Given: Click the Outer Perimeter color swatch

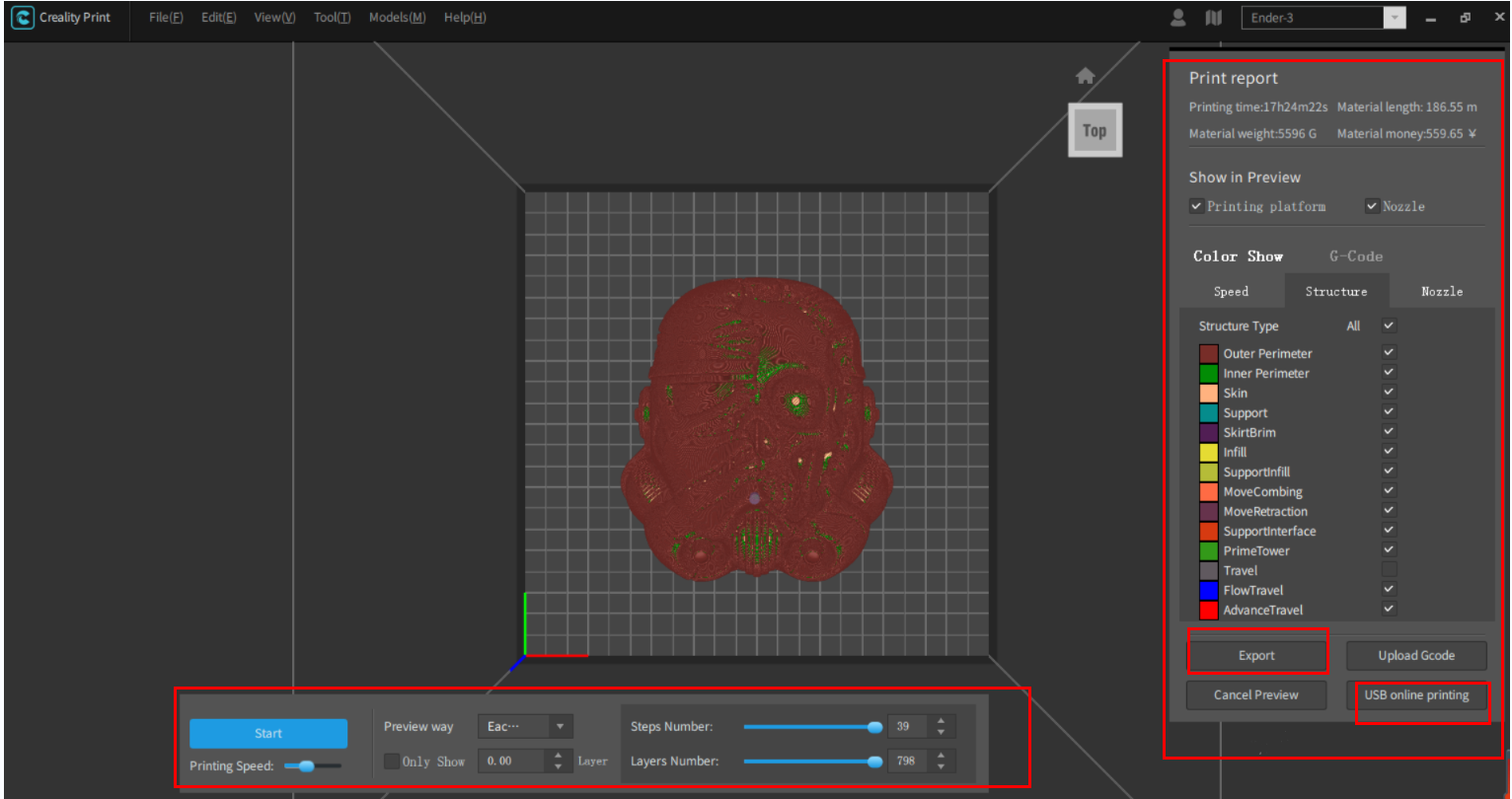Looking at the screenshot, I should click(1208, 353).
